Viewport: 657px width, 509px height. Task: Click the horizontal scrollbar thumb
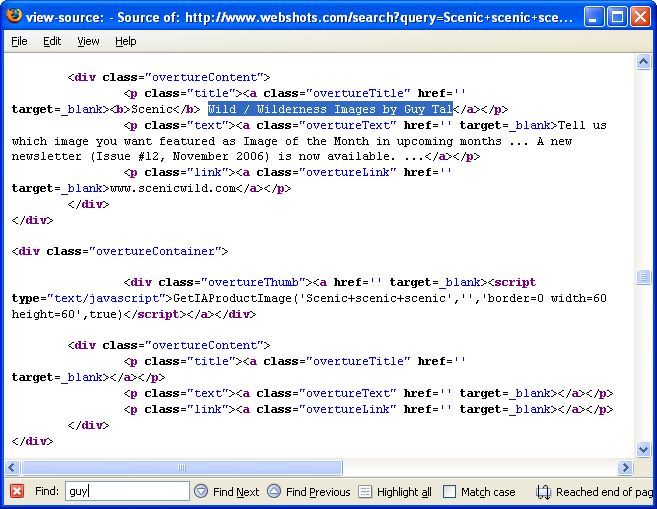pos(182,467)
